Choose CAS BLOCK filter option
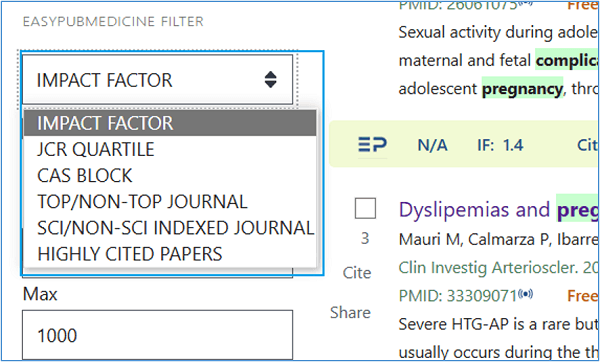This screenshot has height=362, width=600. click(170, 175)
